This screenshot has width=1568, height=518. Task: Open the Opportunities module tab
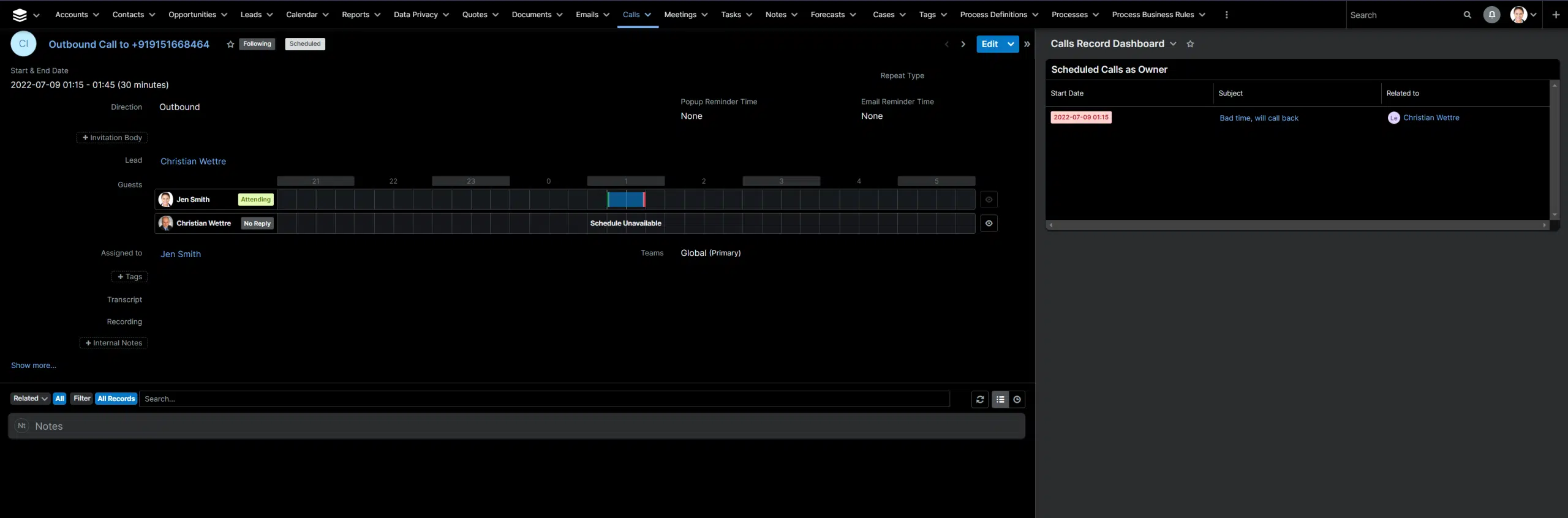[192, 15]
